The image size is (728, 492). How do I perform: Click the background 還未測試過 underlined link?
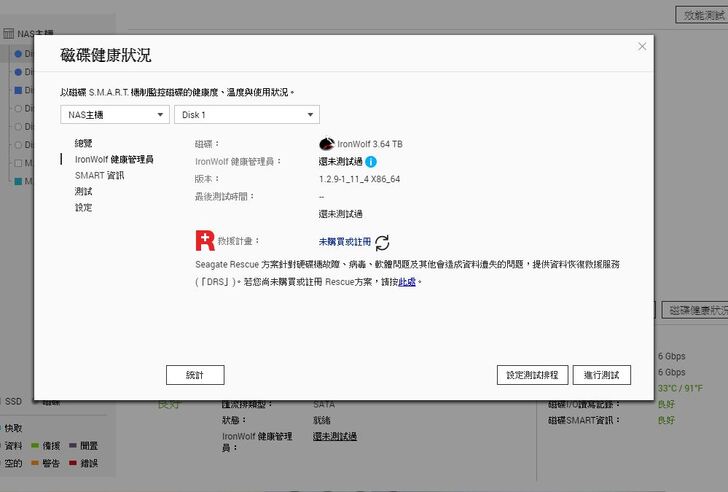click(335, 437)
